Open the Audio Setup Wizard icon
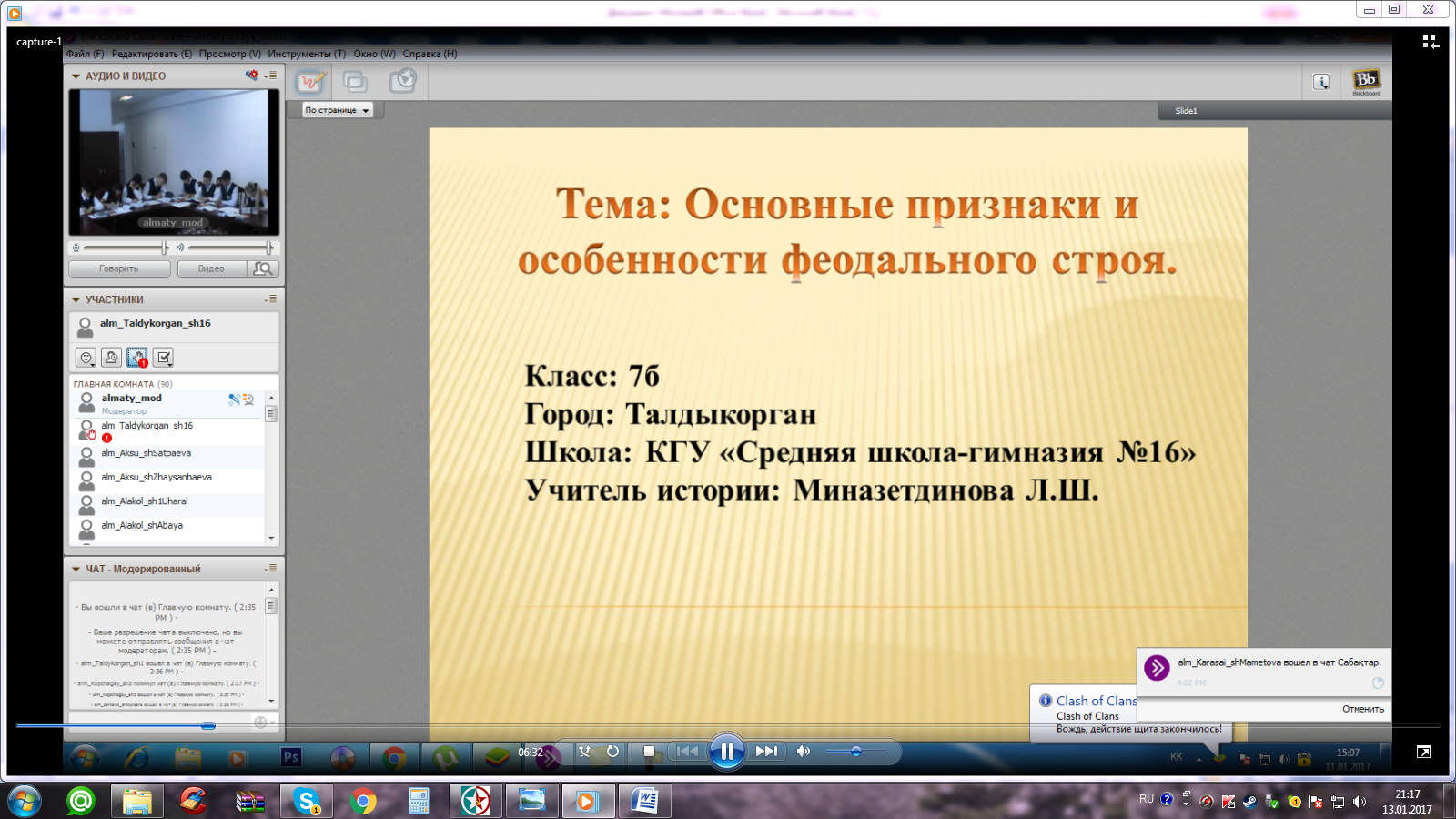 pyautogui.click(x=251, y=76)
